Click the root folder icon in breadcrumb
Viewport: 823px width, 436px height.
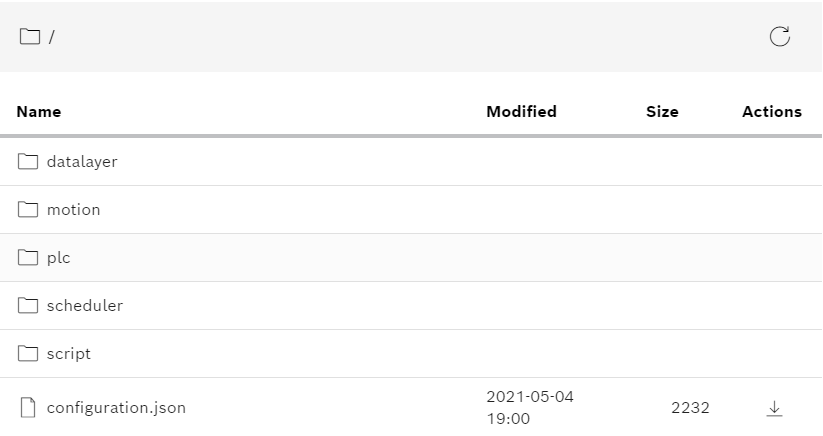point(30,37)
